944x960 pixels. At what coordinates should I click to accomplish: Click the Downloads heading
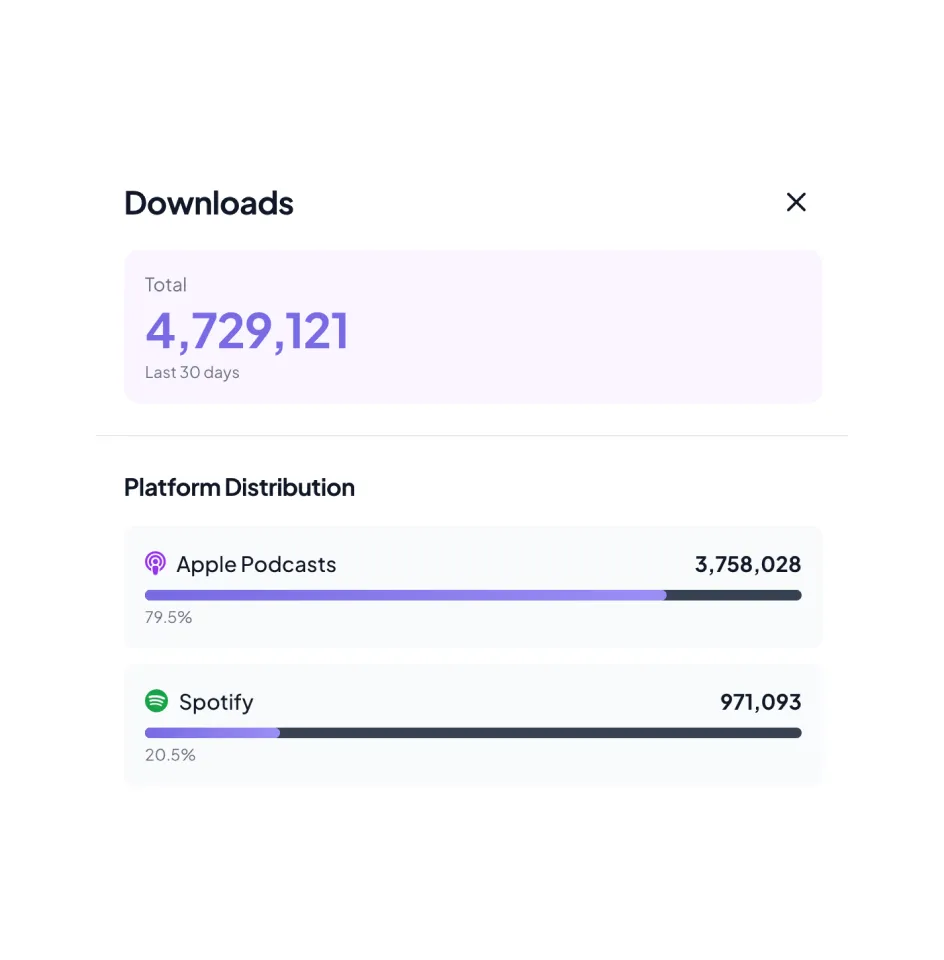tap(208, 202)
